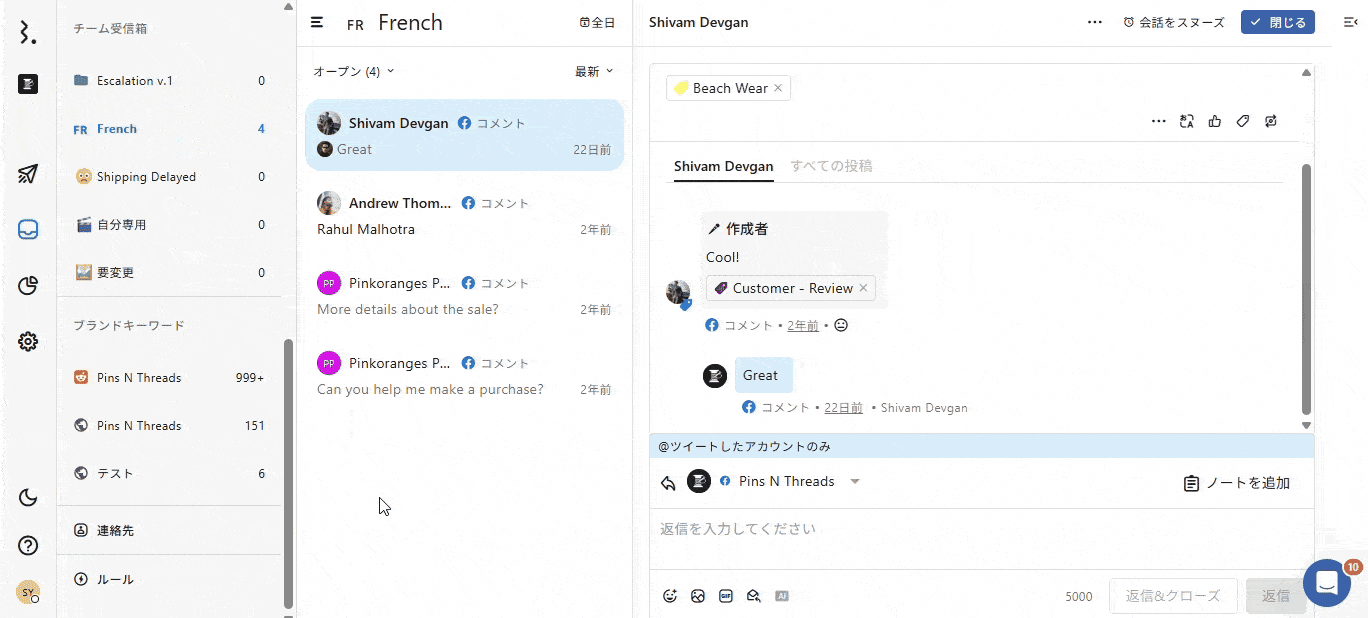Image resolution: width=1368 pixels, height=618 pixels.
Task: Open the reports pie chart icon
Action: [28, 286]
